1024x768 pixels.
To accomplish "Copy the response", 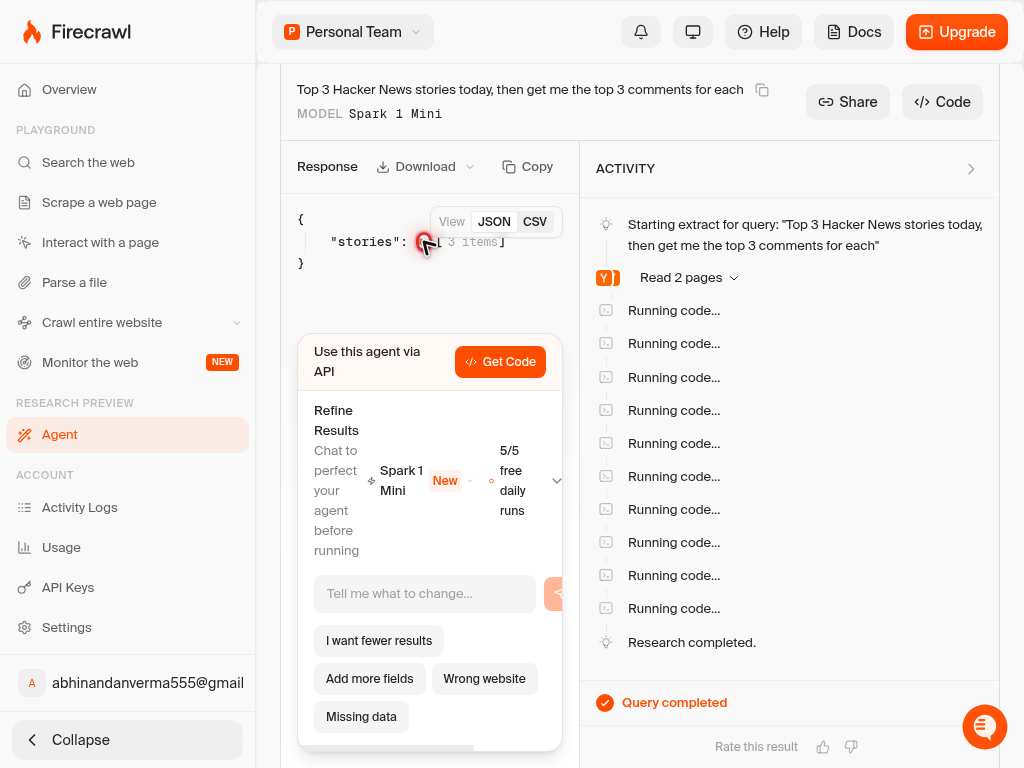I will point(527,167).
